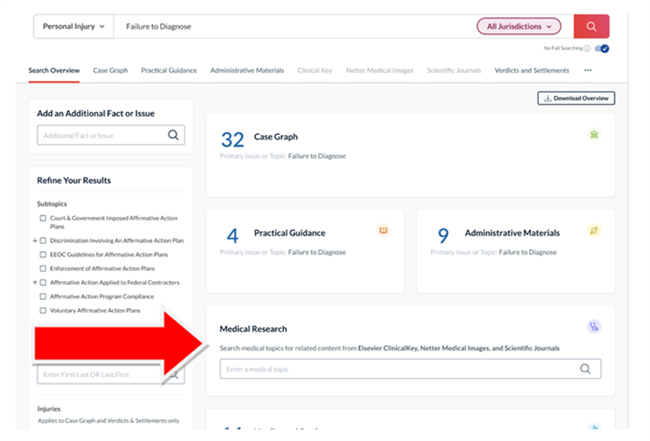Open the three-dots more tabs menu

pyautogui.click(x=587, y=70)
